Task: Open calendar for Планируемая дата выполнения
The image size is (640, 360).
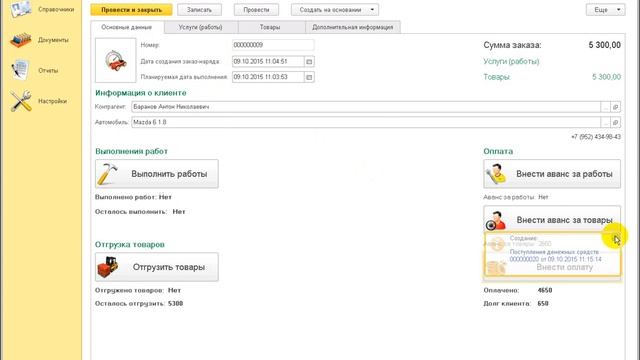Action: point(309,77)
